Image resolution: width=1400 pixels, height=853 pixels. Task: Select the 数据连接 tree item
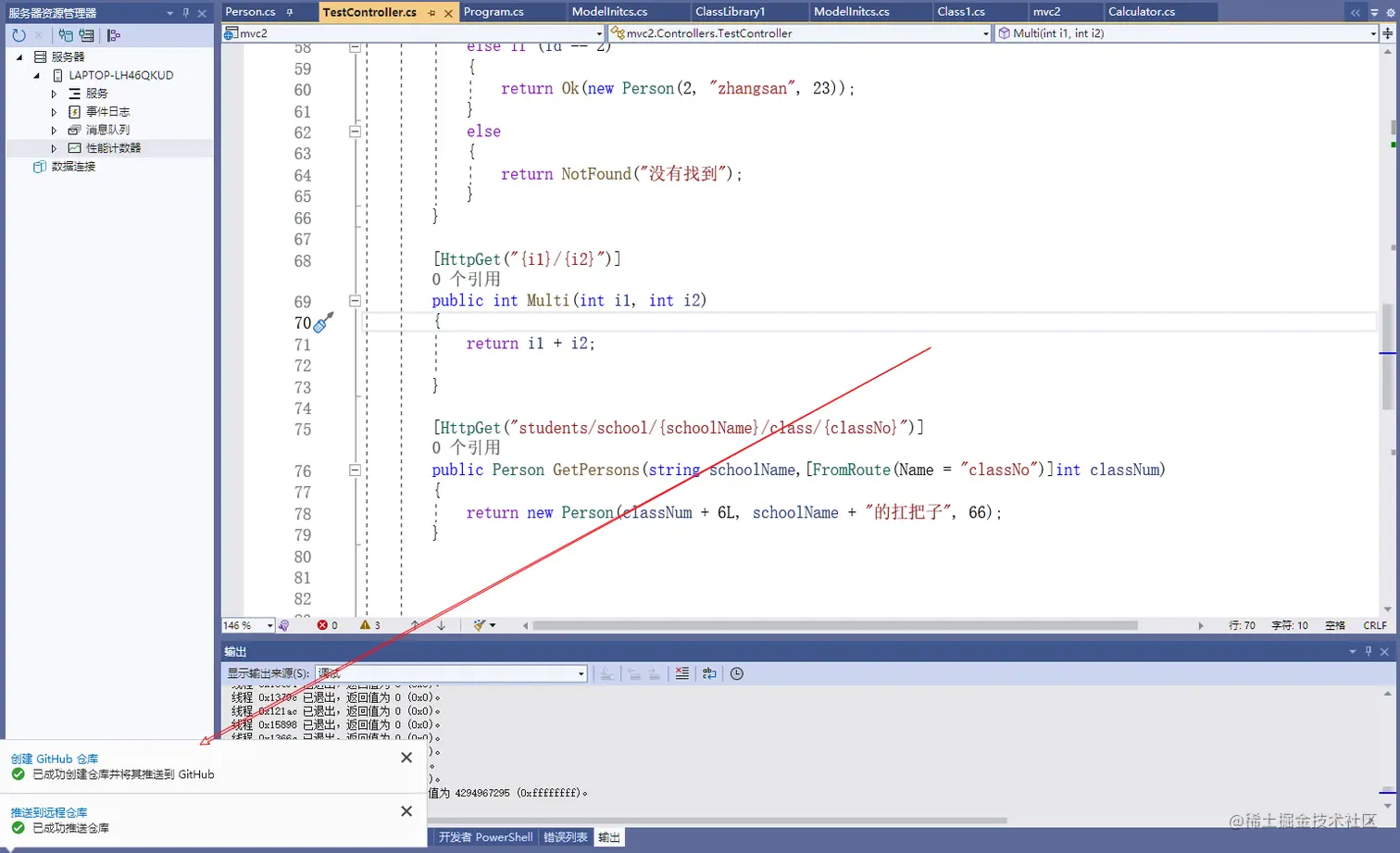coord(73,167)
